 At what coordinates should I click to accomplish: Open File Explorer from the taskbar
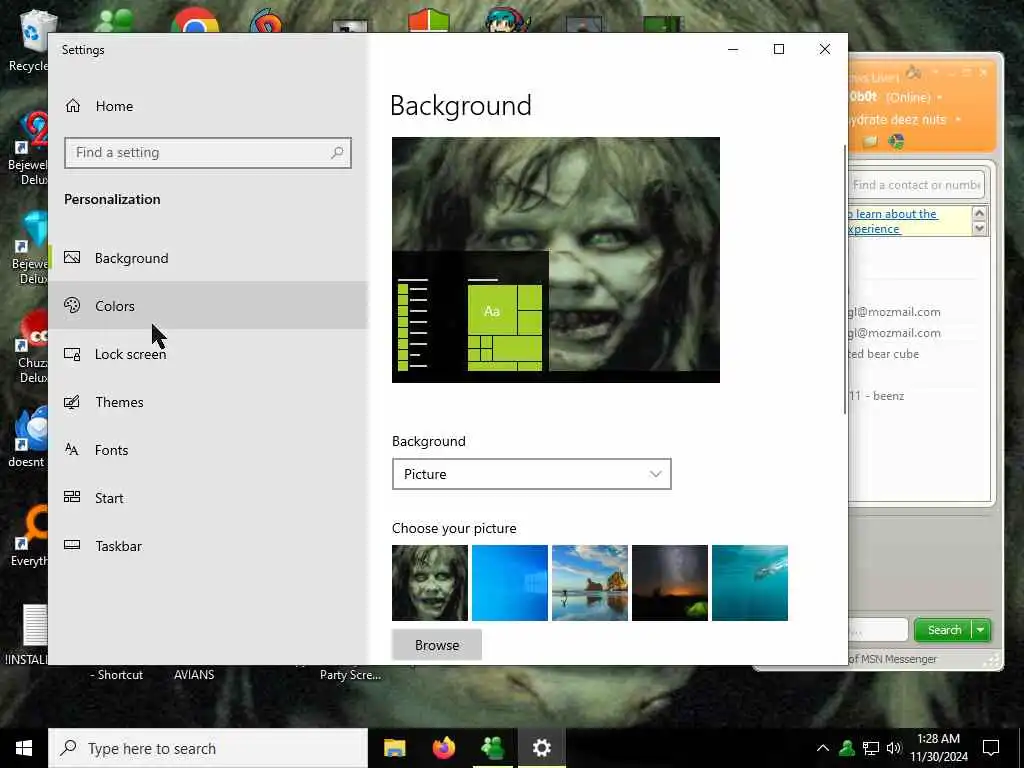click(394, 748)
